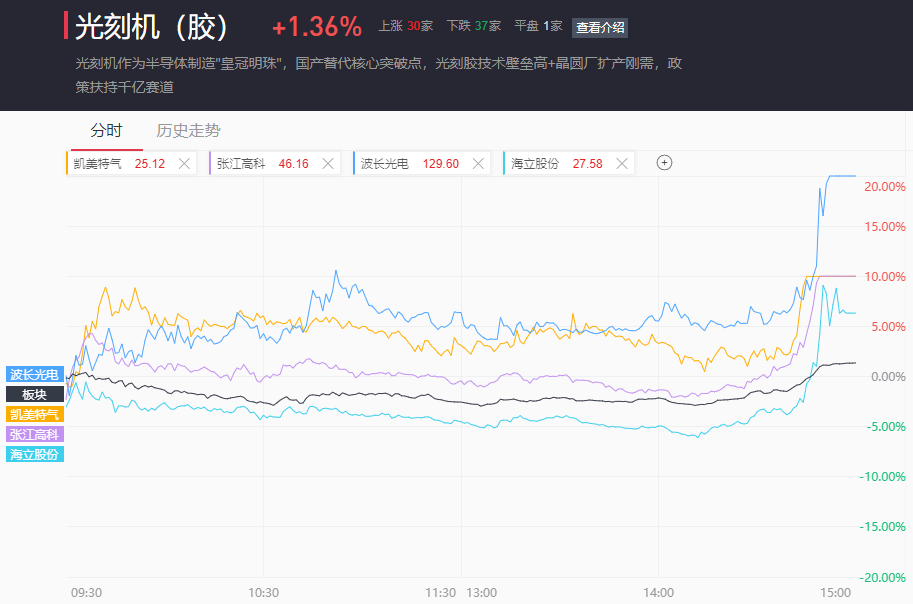
Task: Click the purple 张江高科 legend tag
Action: (x=35, y=434)
